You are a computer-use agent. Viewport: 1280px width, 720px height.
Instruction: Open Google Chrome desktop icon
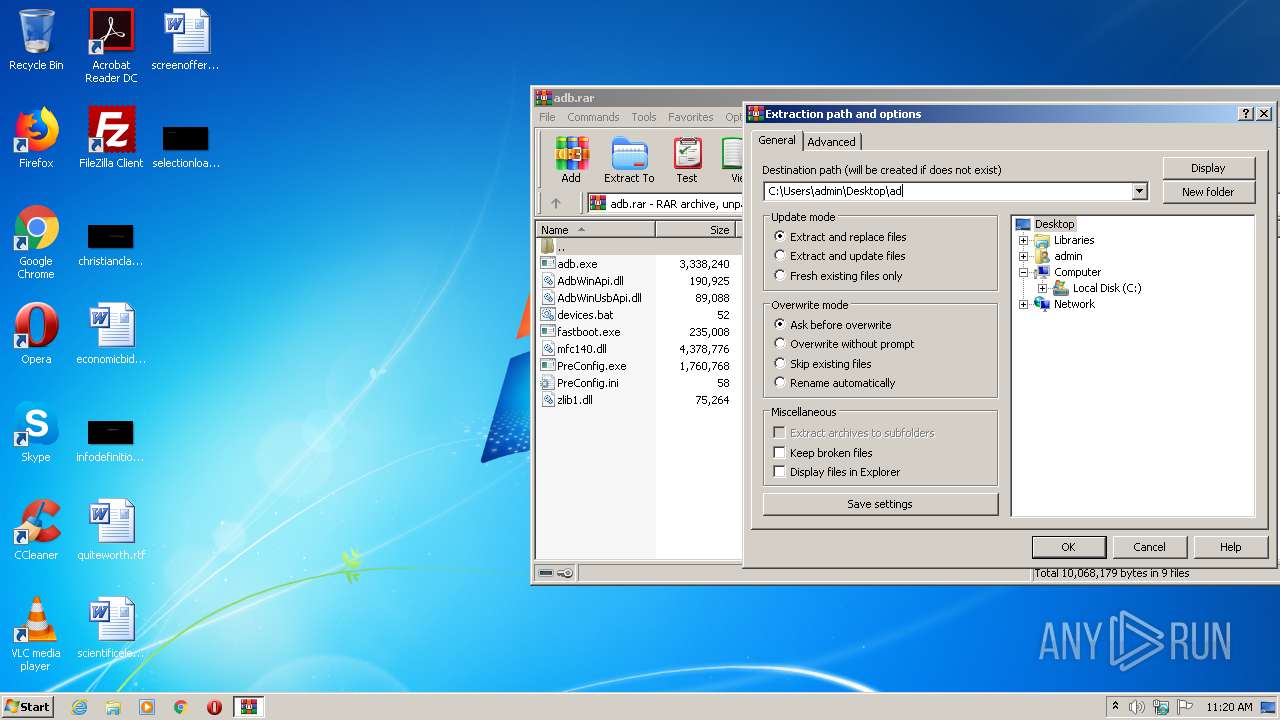36,241
